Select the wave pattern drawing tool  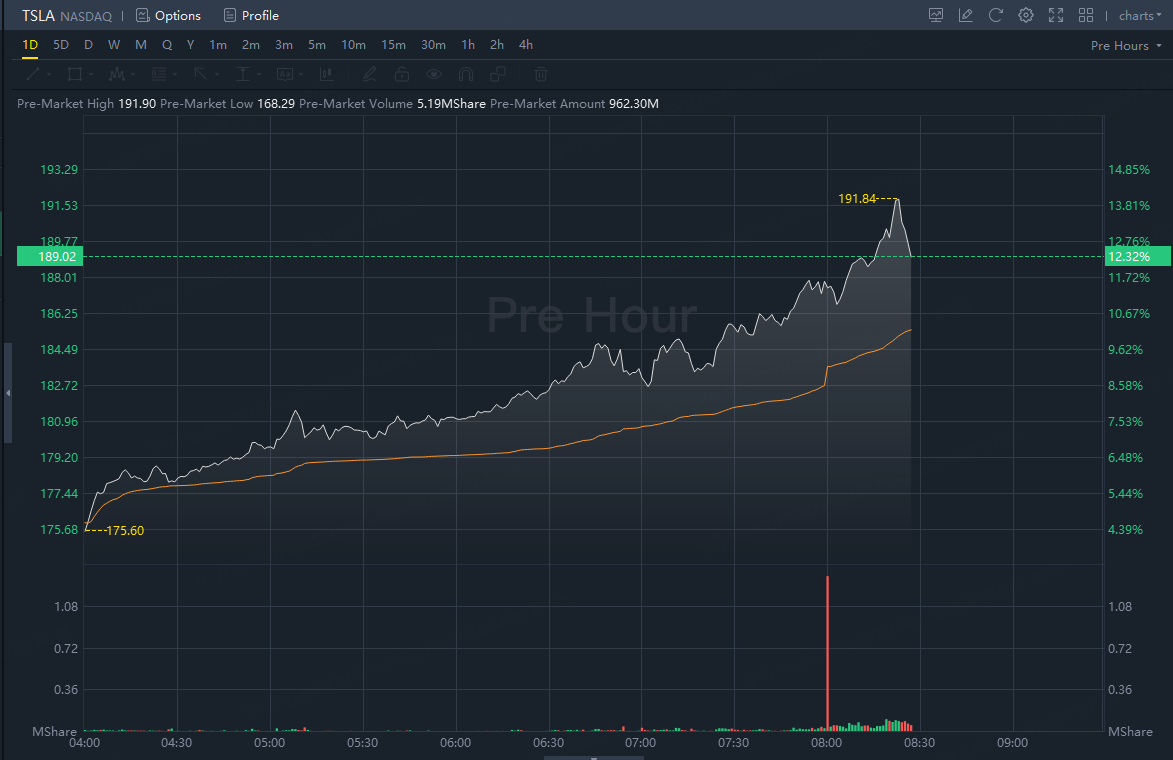click(x=117, y=74)
